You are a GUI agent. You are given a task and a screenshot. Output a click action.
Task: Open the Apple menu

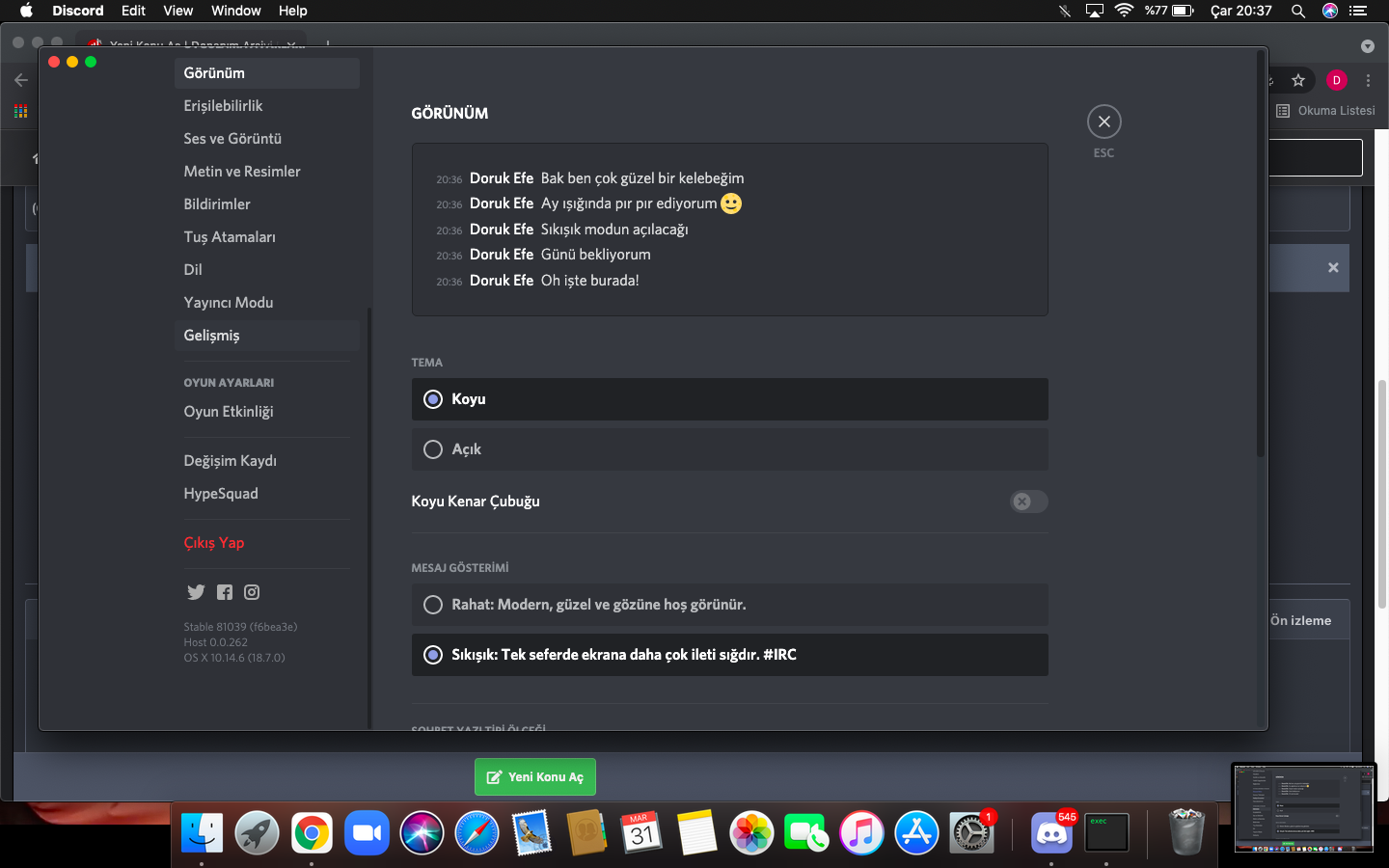(x=26, y=11)
